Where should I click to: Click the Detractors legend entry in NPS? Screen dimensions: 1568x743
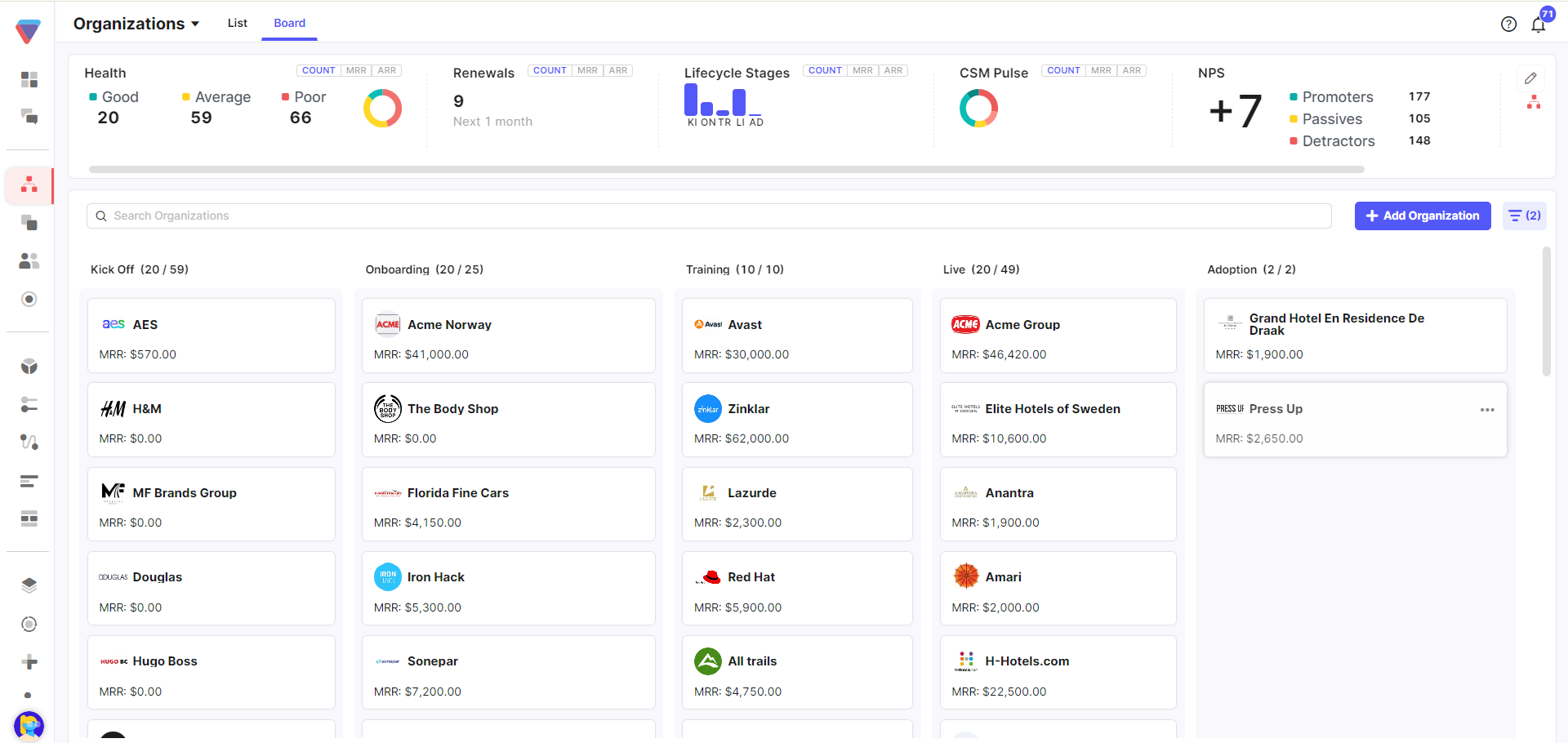click(1332, 141)
